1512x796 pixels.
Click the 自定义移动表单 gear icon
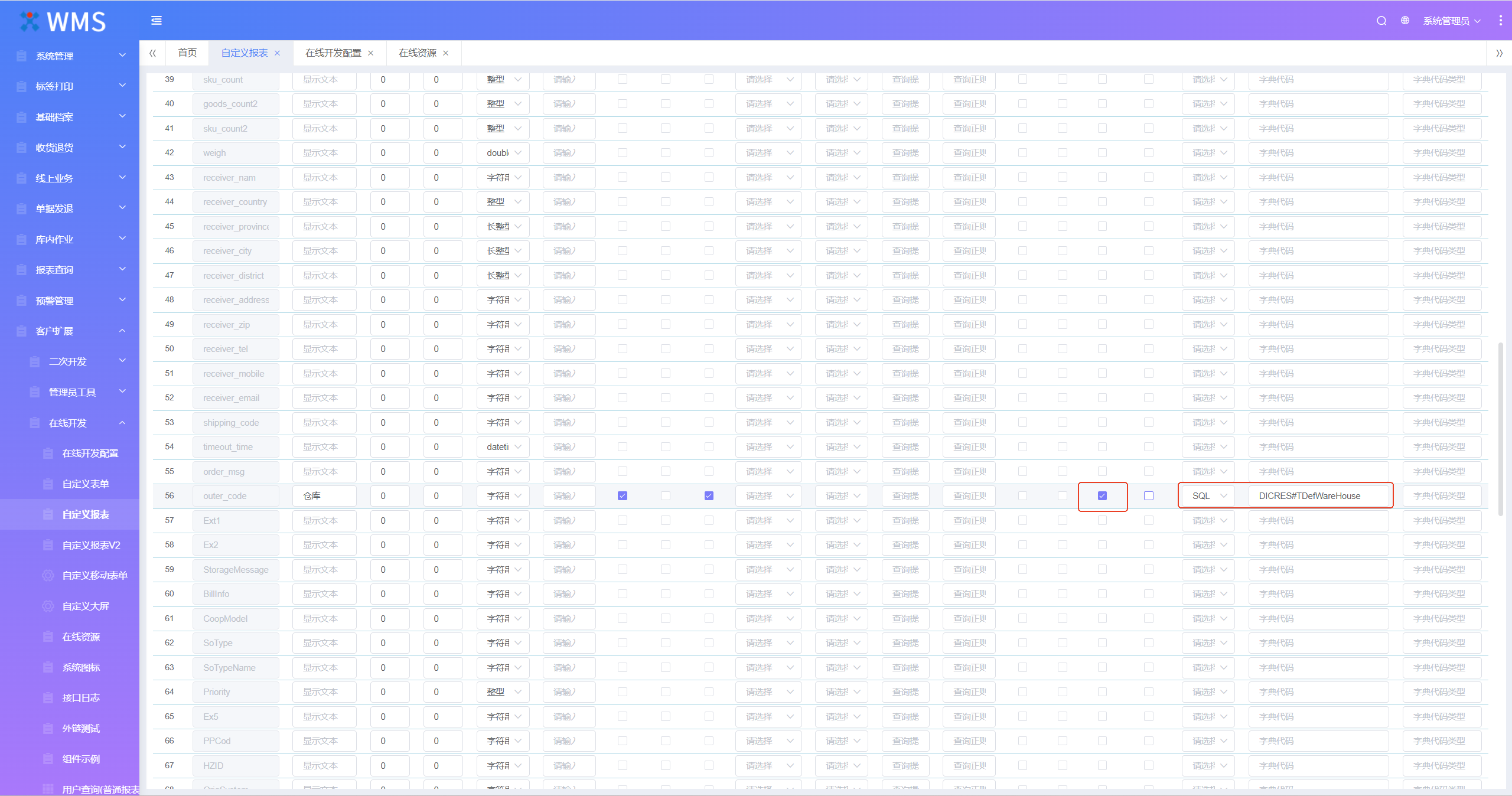click(48, 576)
